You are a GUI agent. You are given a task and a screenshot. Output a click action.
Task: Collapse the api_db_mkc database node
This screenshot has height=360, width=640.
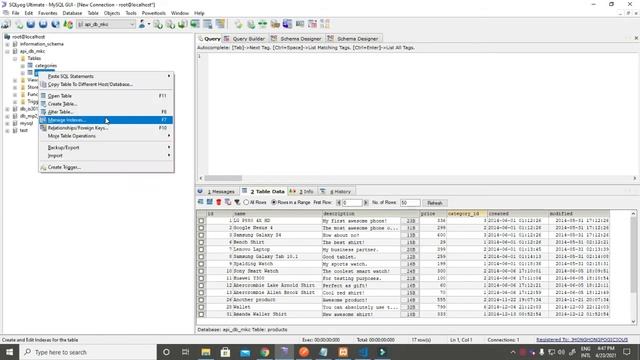pyautogui.click(x=7, y=51)
